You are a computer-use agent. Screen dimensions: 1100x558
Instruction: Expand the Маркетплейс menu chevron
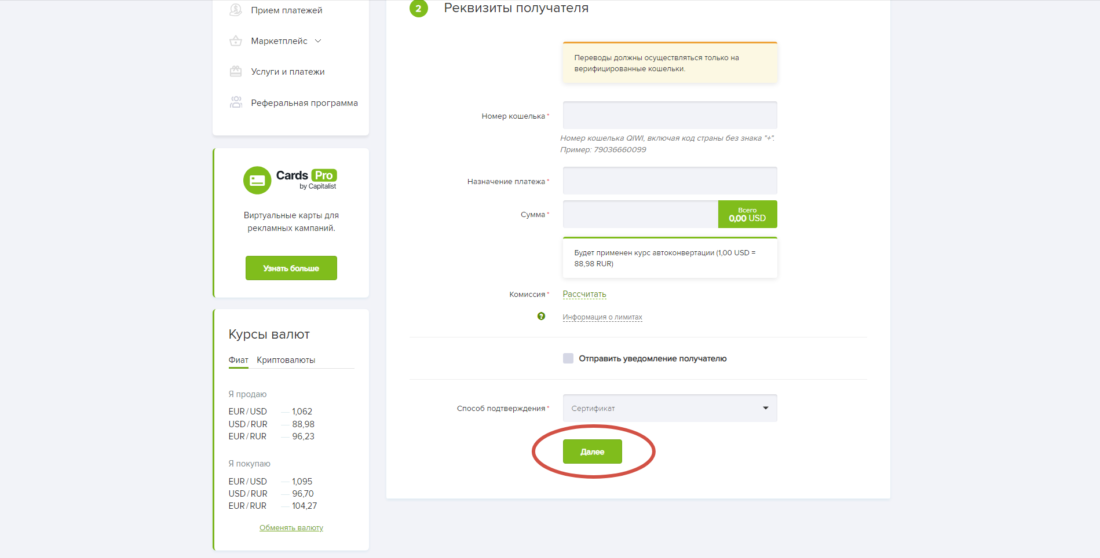pyautogui.click(x=318, y=41)
